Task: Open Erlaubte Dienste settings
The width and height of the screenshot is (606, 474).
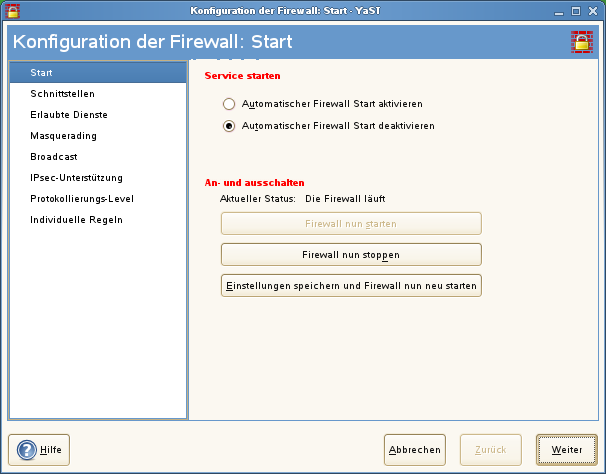Action: pos(68,115)
